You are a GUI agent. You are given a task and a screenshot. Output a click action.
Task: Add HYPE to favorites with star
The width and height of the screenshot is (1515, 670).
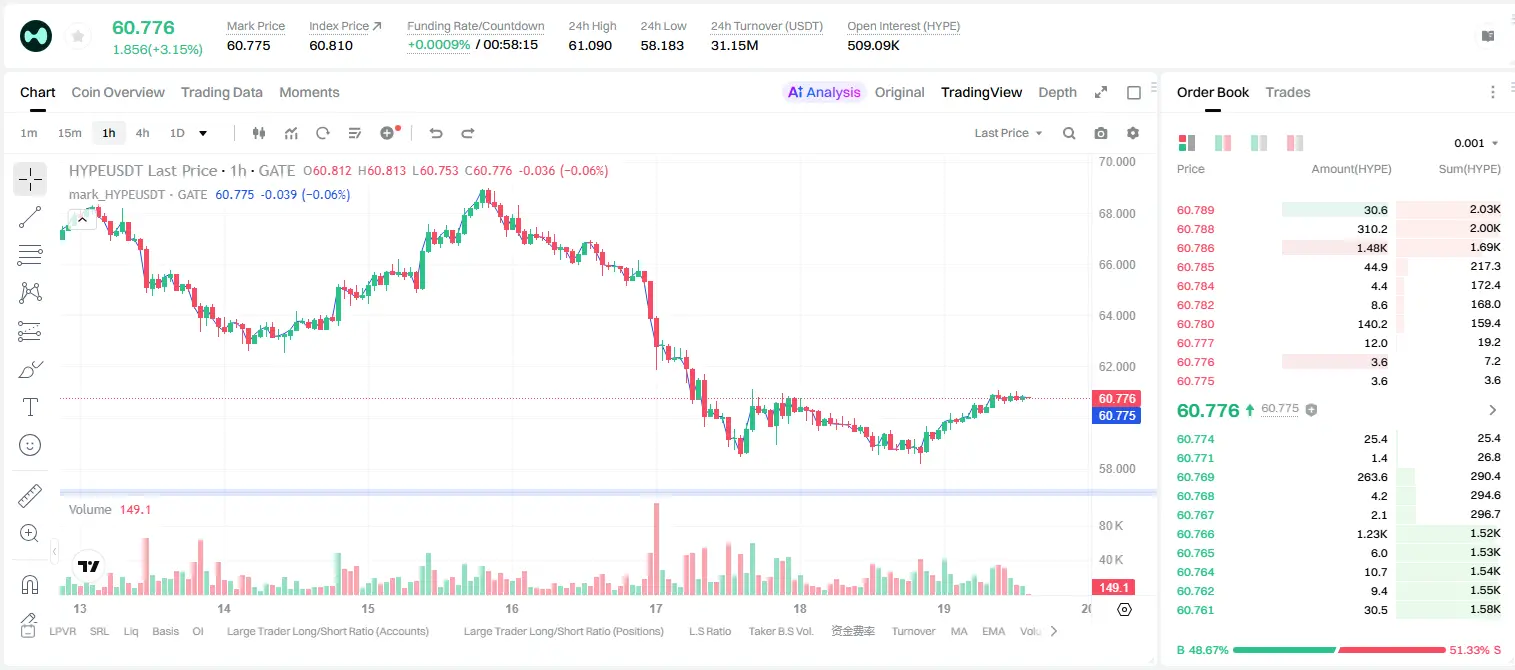click(x=77, y=36)
